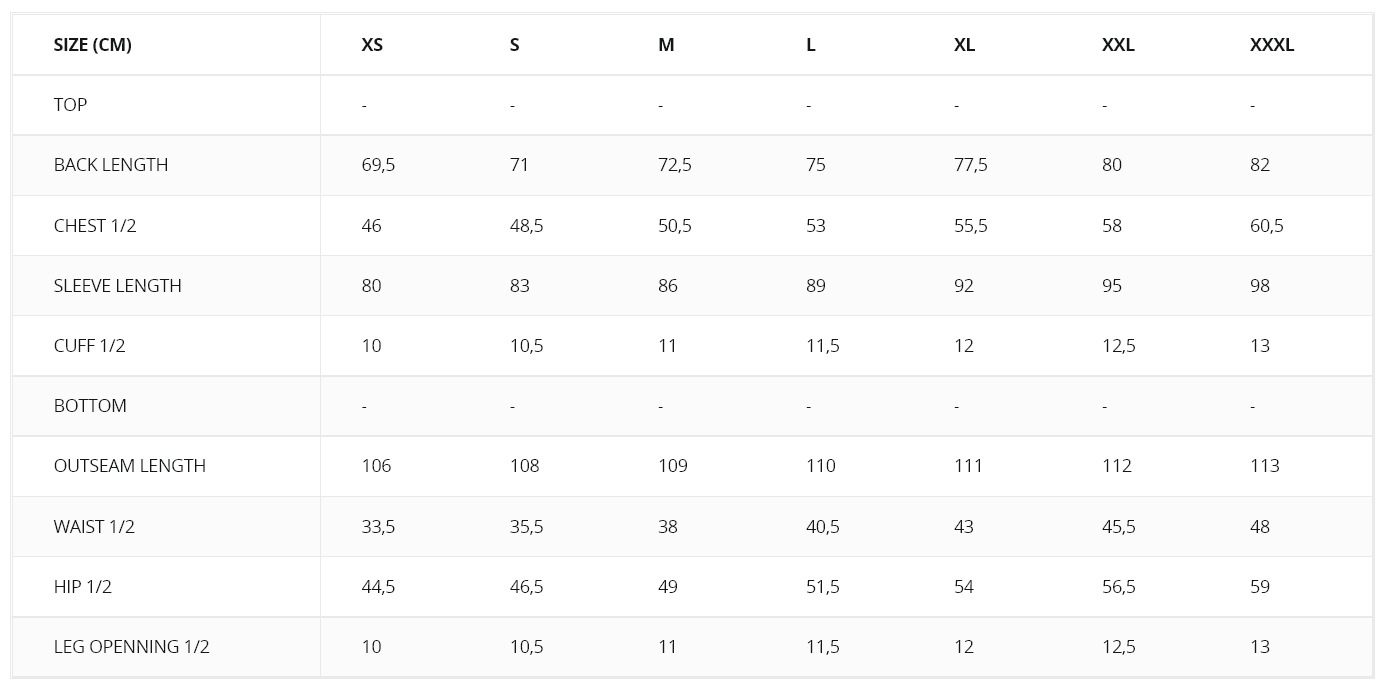Select the 69,5 back length value
The height and width of the screenshot is (684, 1380).
pos(378,165)
